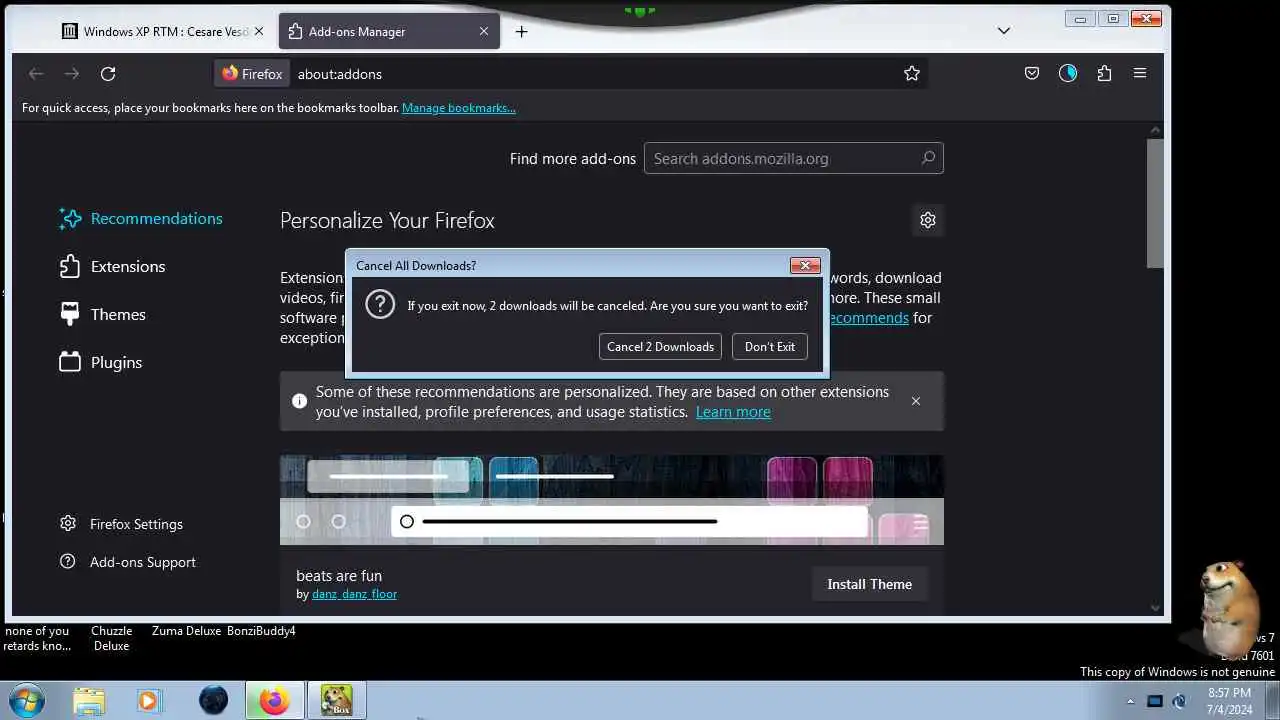
Task: Close the Windows XP RTM tab
Action: pyautogui.click(x=258, y=31)
